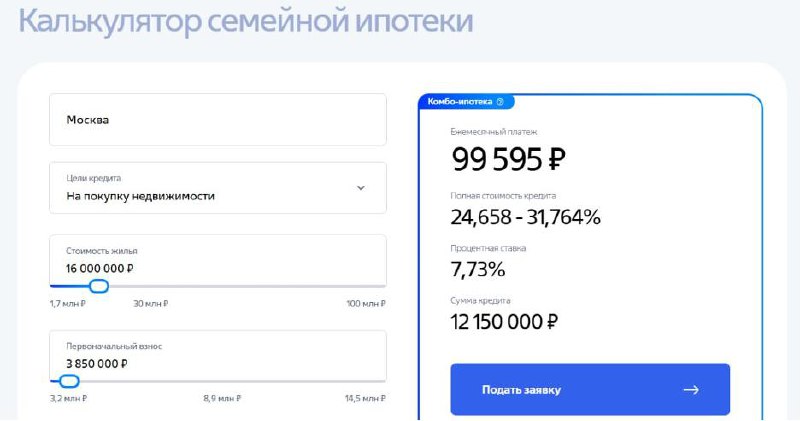
Task: Select the 30 млн ₽ slider mark
Action: click(150, 304)
